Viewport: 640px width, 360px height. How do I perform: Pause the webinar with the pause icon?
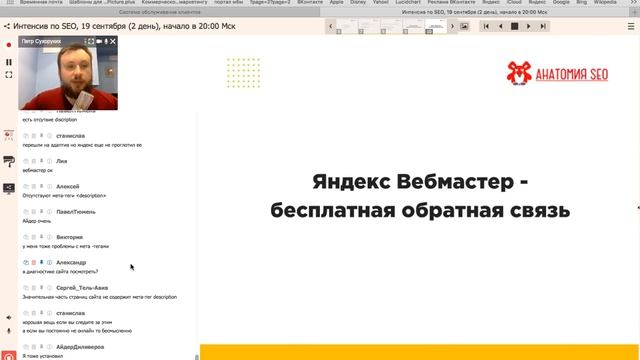tap(9, 62)
